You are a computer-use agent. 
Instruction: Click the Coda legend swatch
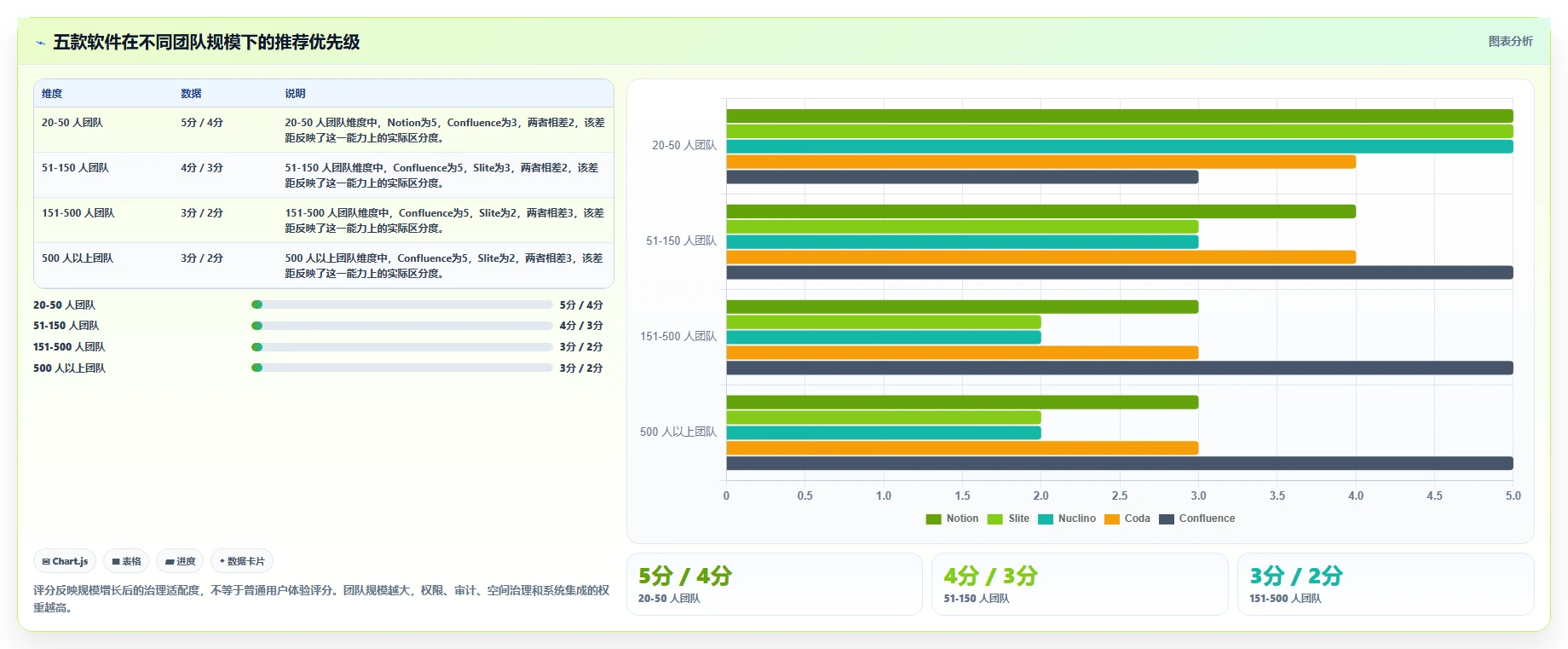click(x=1112, y=519)
